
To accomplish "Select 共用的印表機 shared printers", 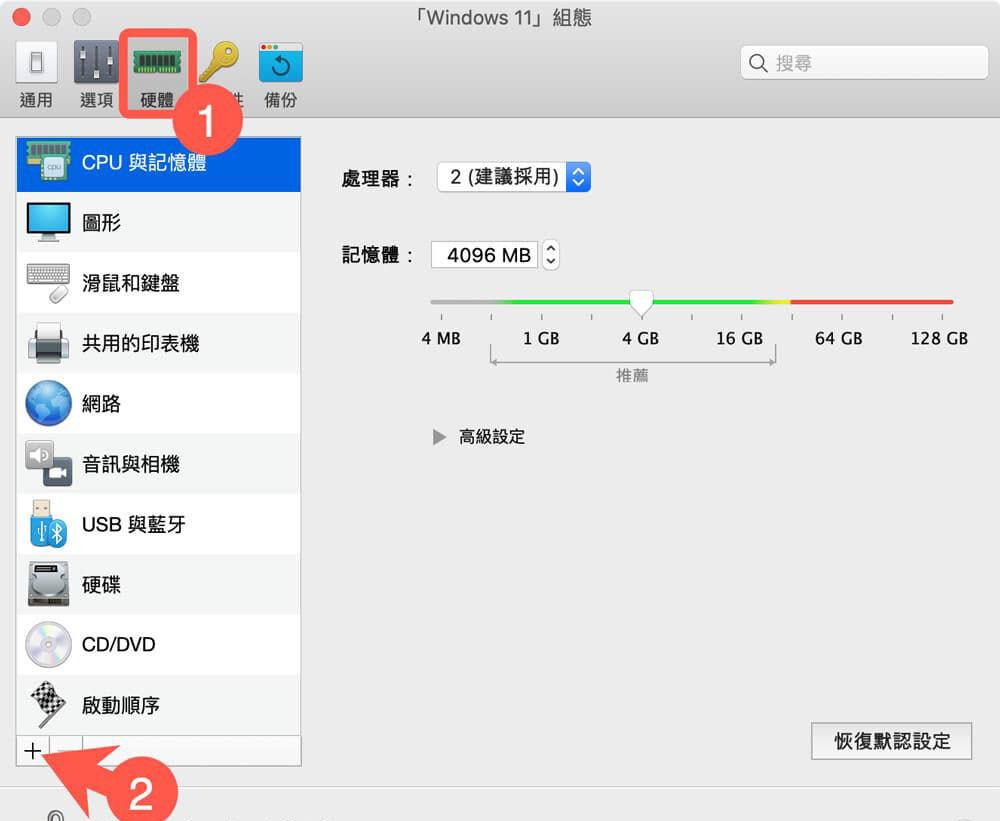I will click(158, 343).
